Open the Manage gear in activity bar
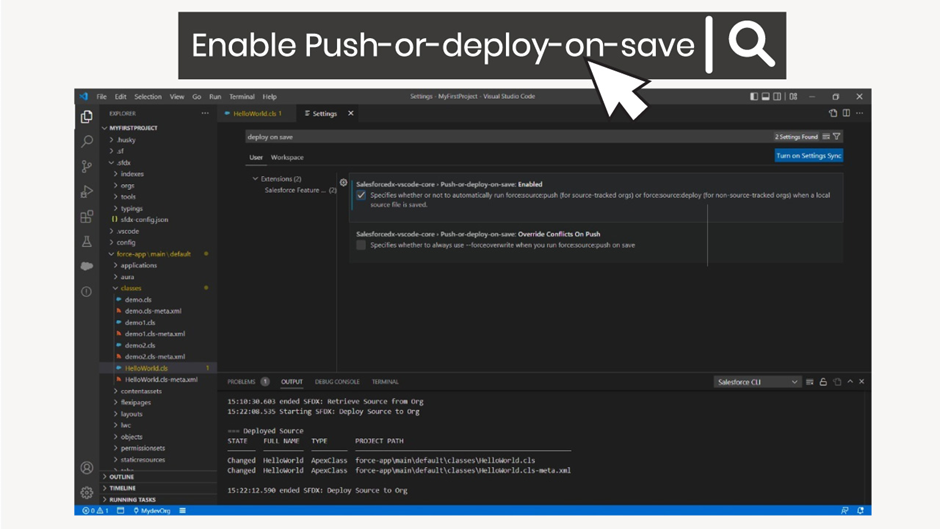This screenshot has width=940, height=529. click(87, 492)
